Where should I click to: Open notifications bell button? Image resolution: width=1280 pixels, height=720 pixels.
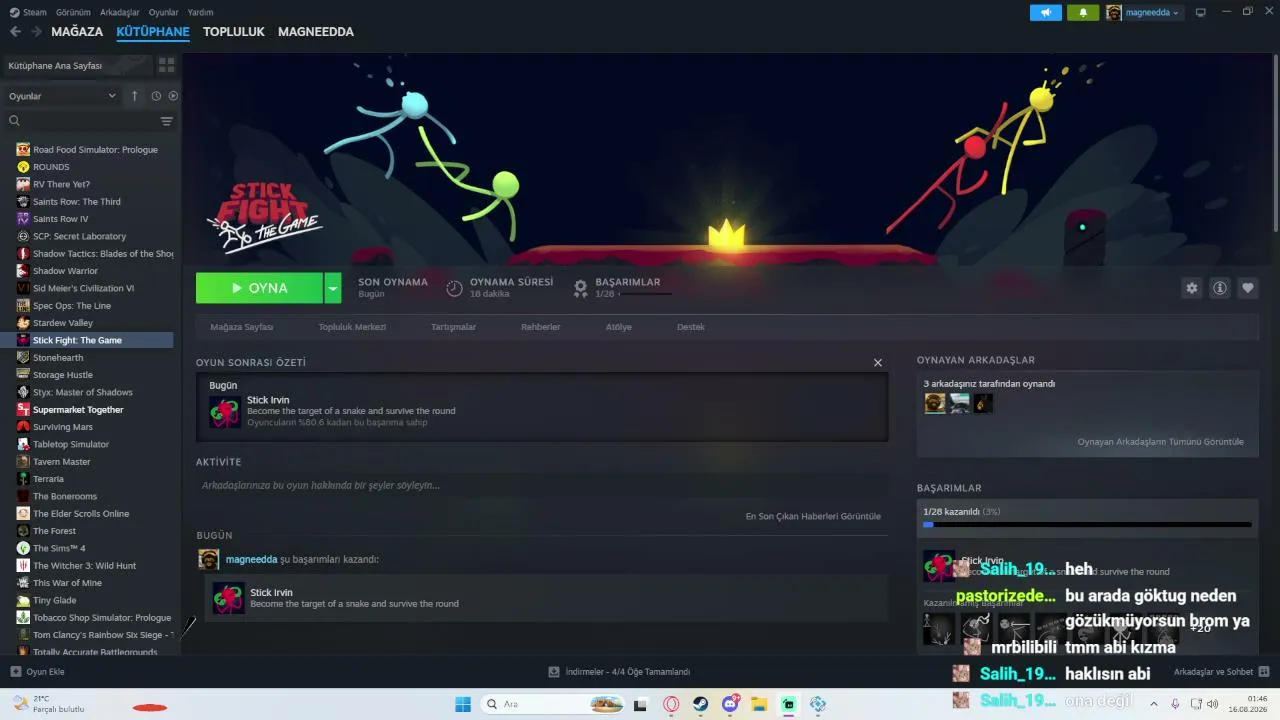click(x=1082, y=12)
